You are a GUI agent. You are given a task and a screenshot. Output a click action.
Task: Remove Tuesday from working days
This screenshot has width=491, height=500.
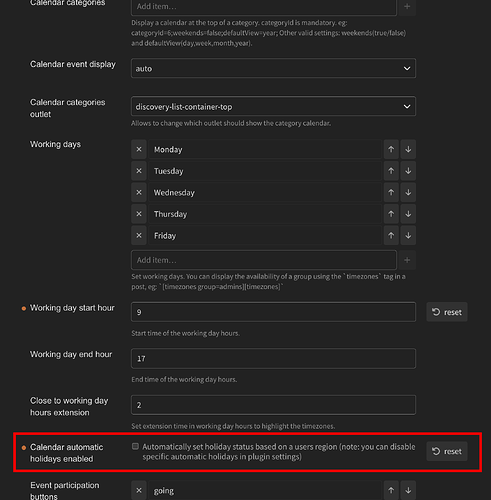(x=139, y=171)
